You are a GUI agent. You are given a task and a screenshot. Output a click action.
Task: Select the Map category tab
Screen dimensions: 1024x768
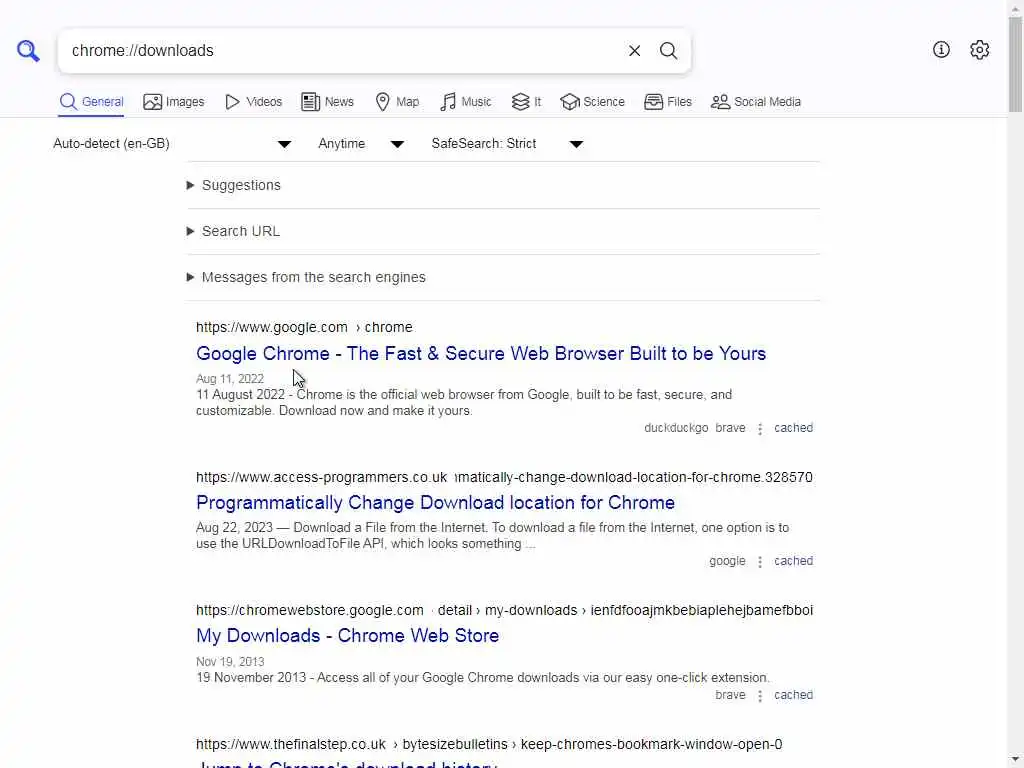pyautogui.click(x=397, y=102)
